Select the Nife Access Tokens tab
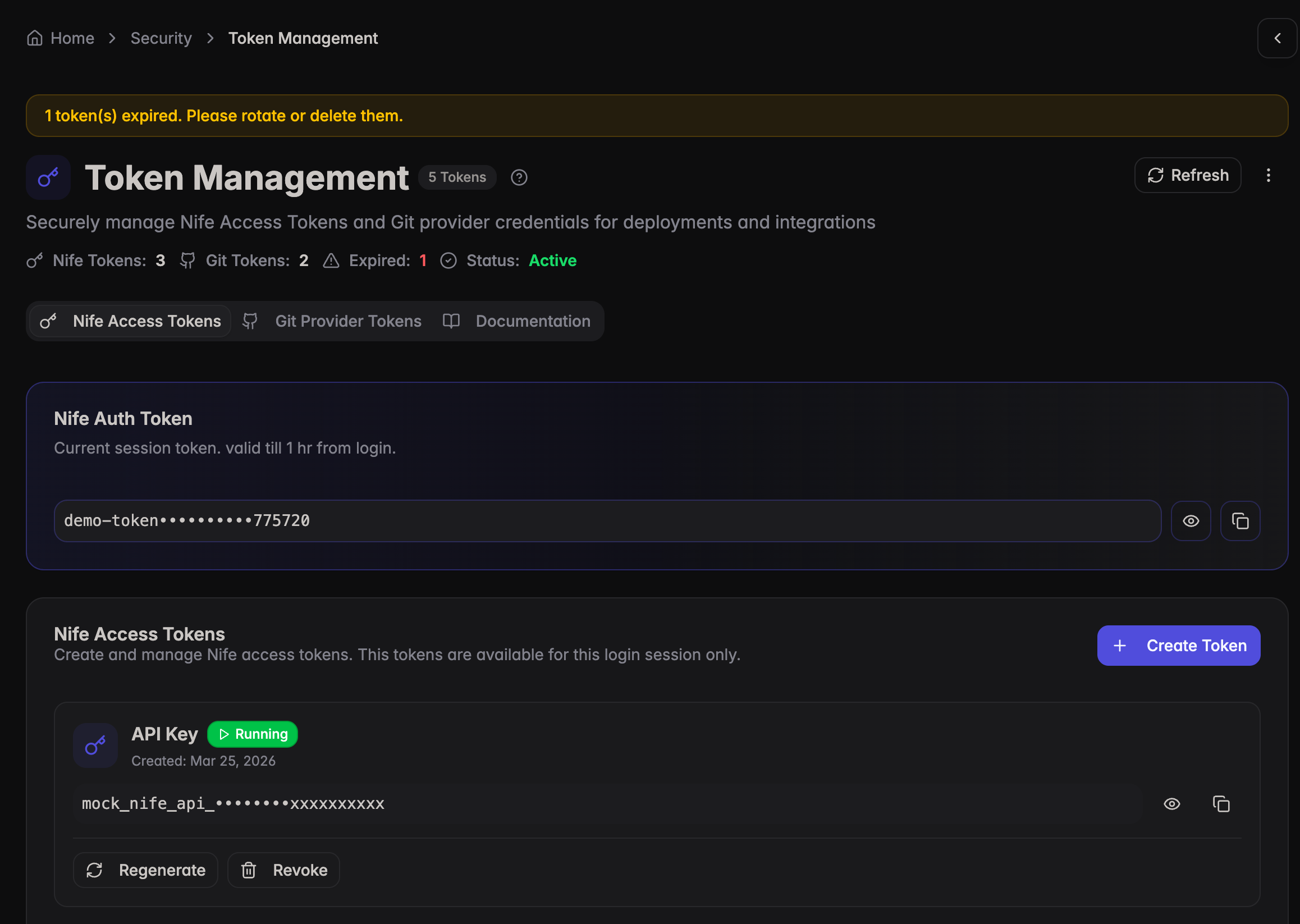This screenshot has height=924, width=1300. tap(130, 321)
